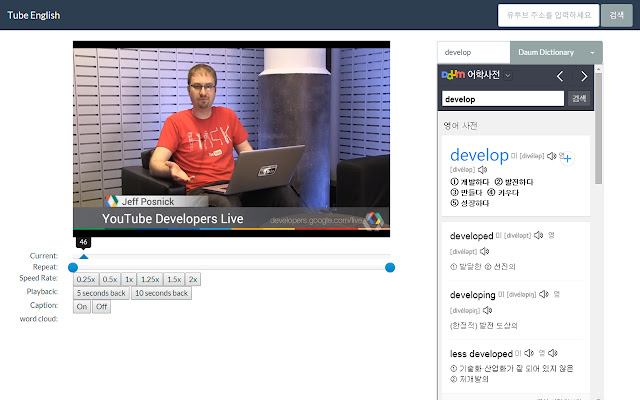Viewport: 640px width, 400px height.
Task: Jump 10 seconds back
Action: 161,293
